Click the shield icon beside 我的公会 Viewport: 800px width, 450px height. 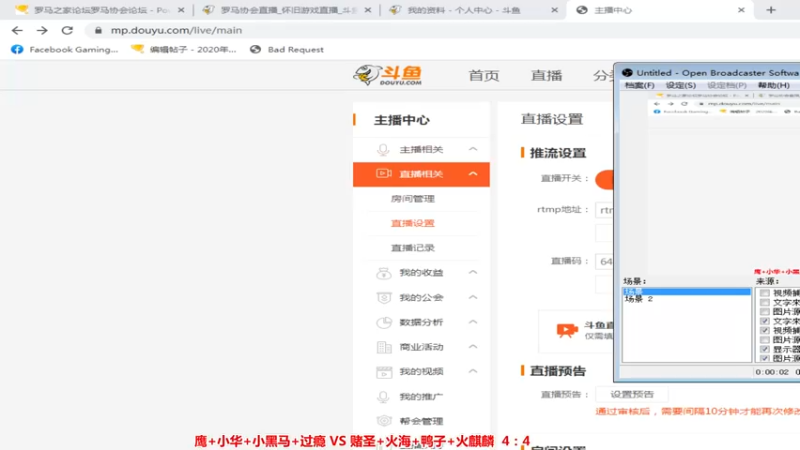pos(384,297)
